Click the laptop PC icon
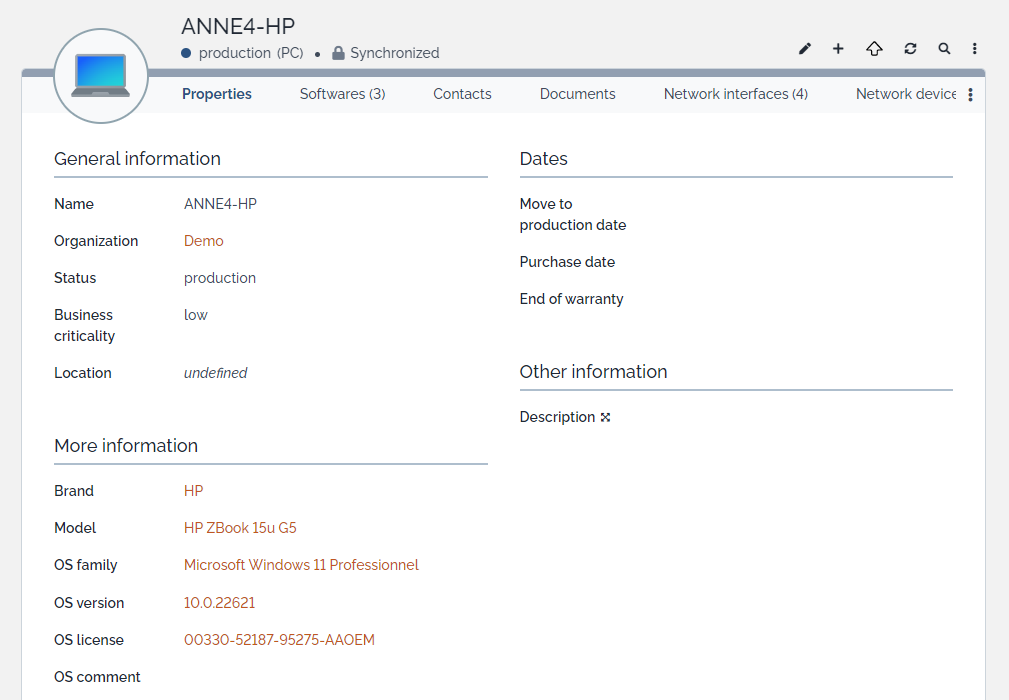This screenshot has height=700, width=1009. point(100,76)
